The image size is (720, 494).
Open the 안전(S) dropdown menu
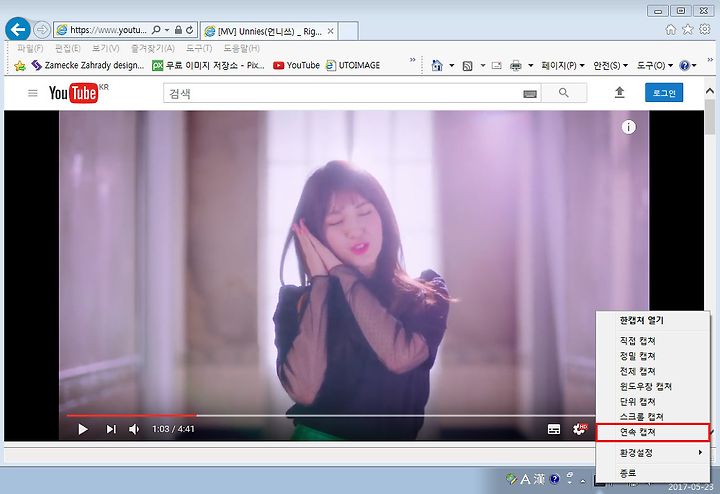click(x=610, y=66)
